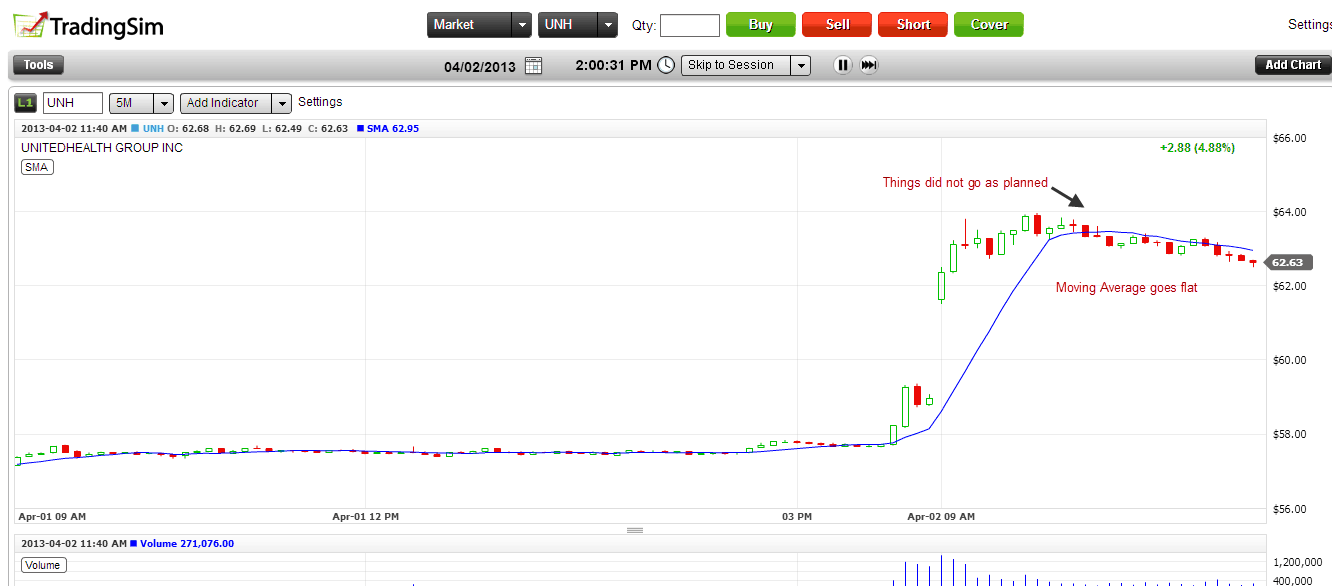The width and height of the screenshot is (1332, 586).
Task: Fast forward the simulation
Action: (x=869, y=65)
